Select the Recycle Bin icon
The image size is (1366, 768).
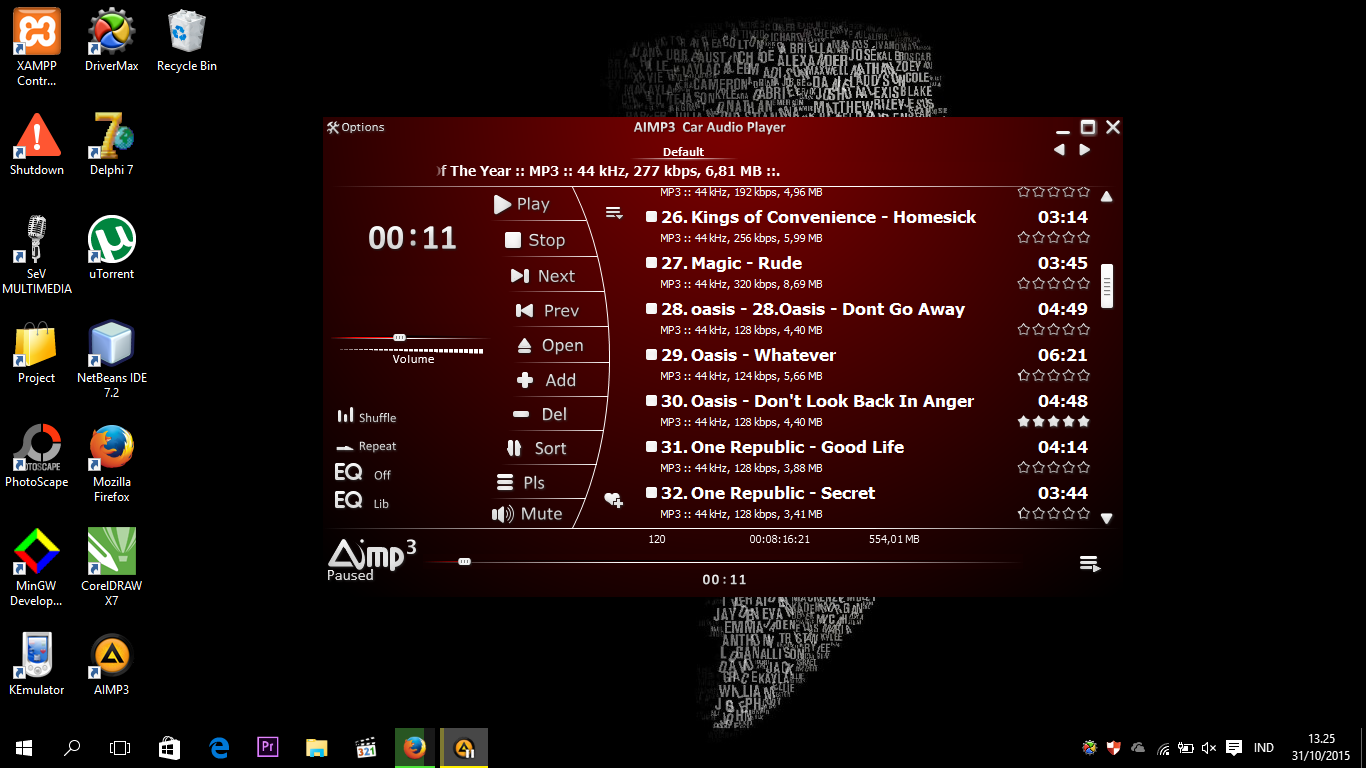(187, 40)
